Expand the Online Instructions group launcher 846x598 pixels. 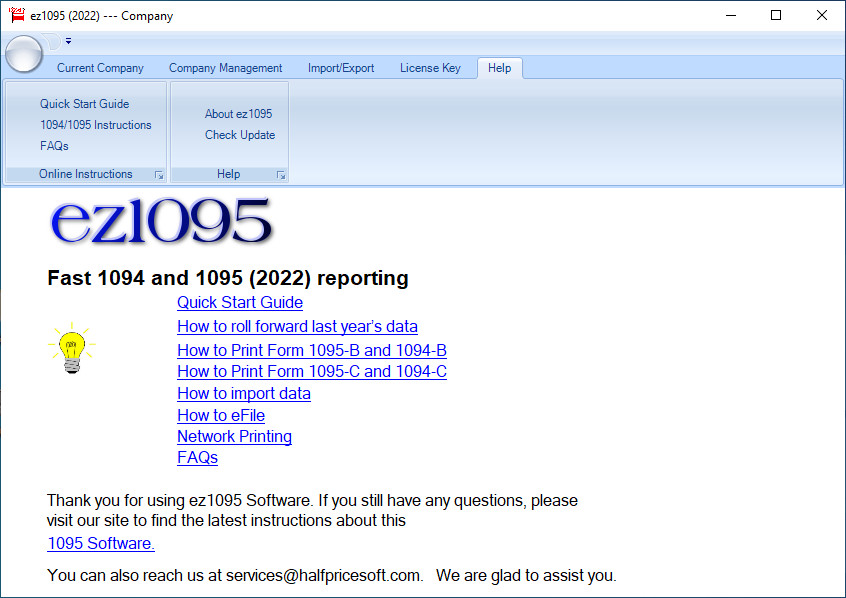coord(159,175)
